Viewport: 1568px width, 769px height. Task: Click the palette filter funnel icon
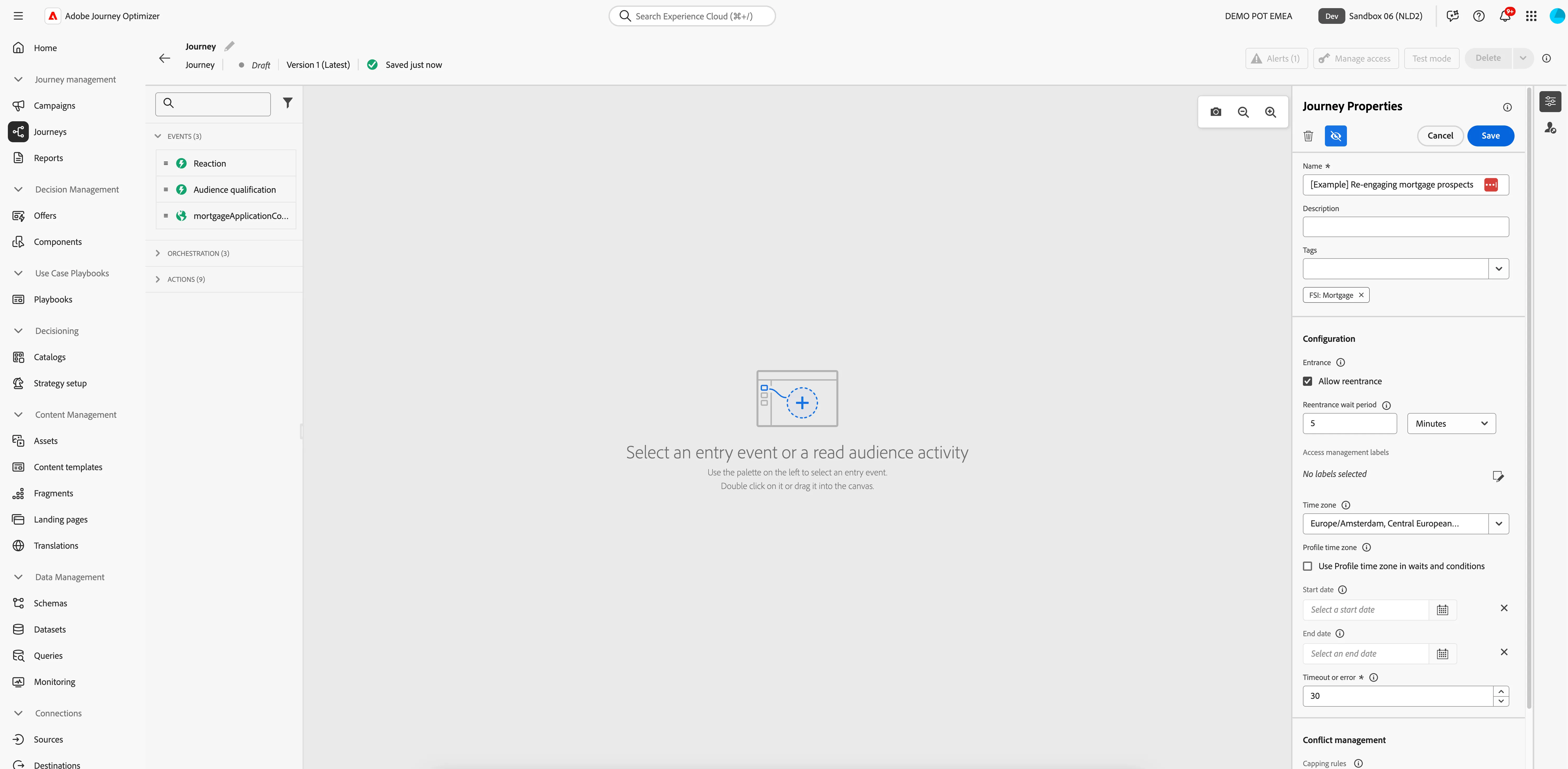pos(288,103)
